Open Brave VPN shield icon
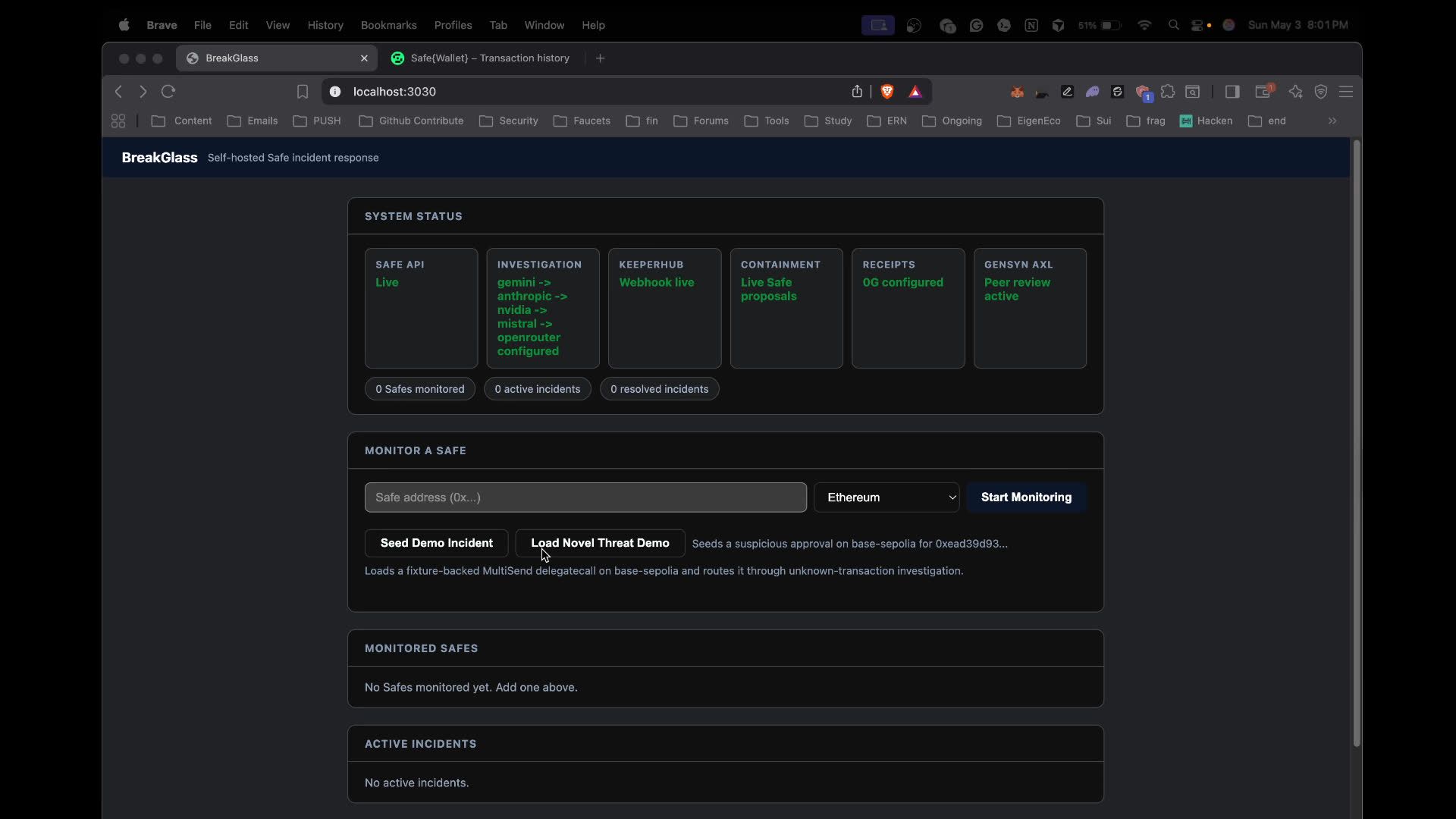This screenshot has height=819, width=1456. (1321, 92)
